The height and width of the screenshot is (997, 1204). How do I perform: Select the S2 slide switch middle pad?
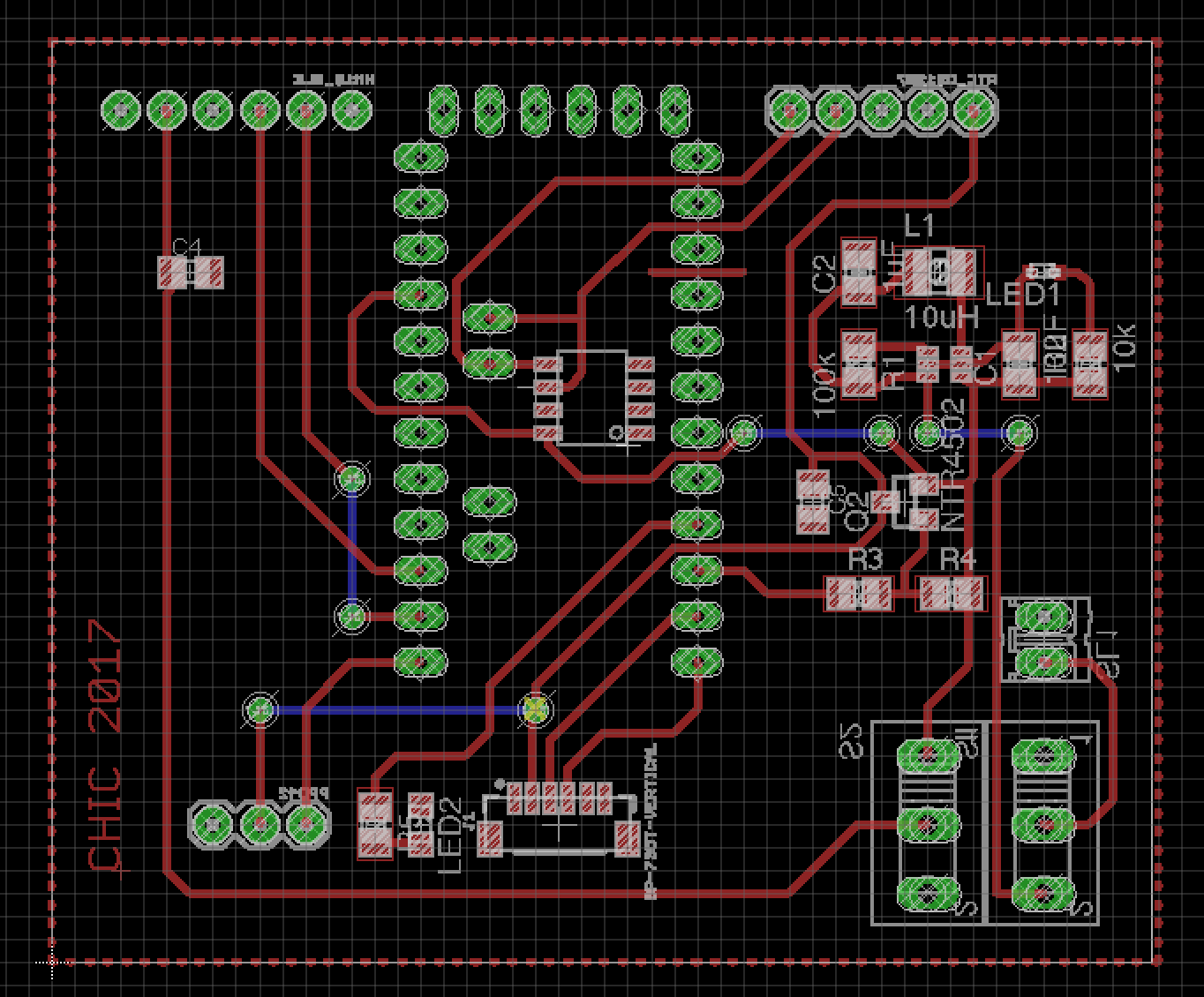point(927,824)
